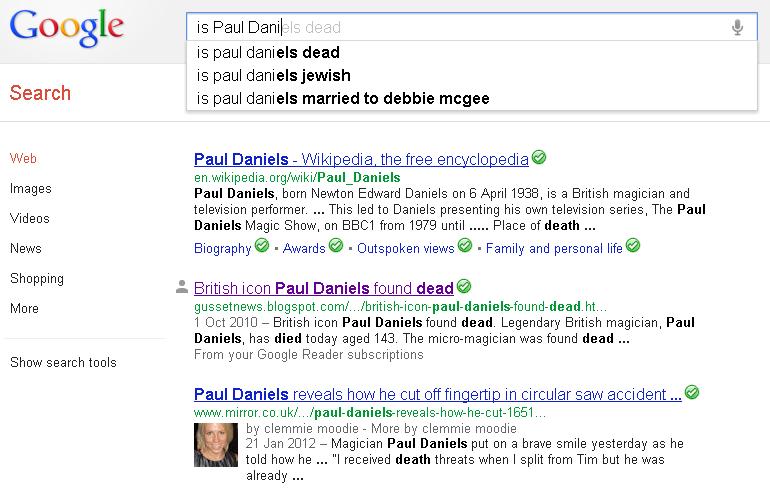Image resolution: width=770 pixels, height=498 pixels.
Task: Open 'British icon Paul Daniels found dead' link
Action: 324,288
